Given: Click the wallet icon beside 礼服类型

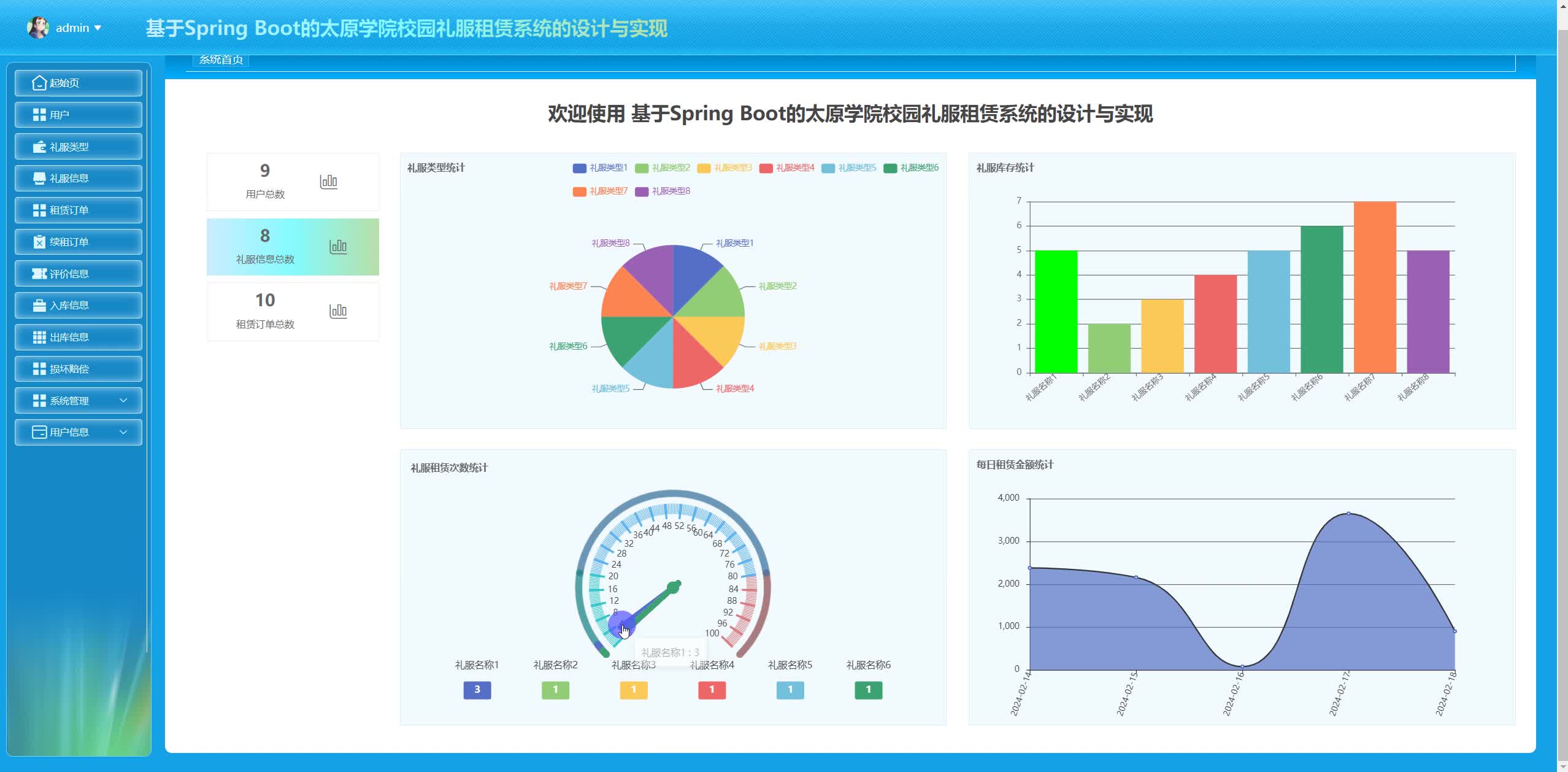Looking at the screenshot, I should pyautogui.click(x=39, y=147).
